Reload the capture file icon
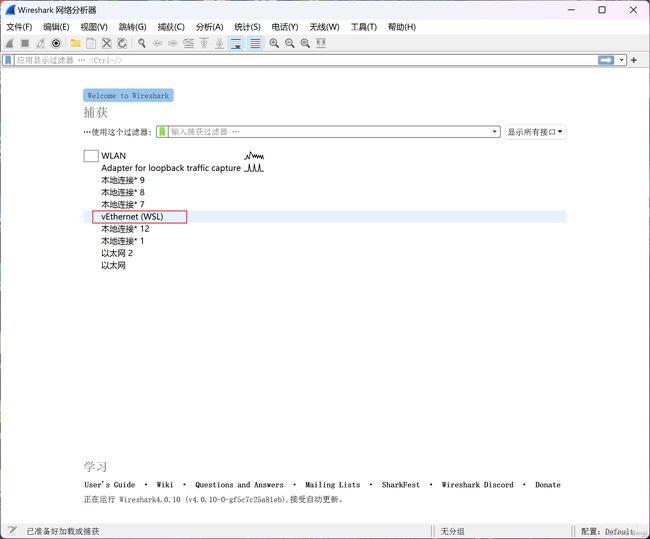Screen dimensions: 650x539 point(122,43)
